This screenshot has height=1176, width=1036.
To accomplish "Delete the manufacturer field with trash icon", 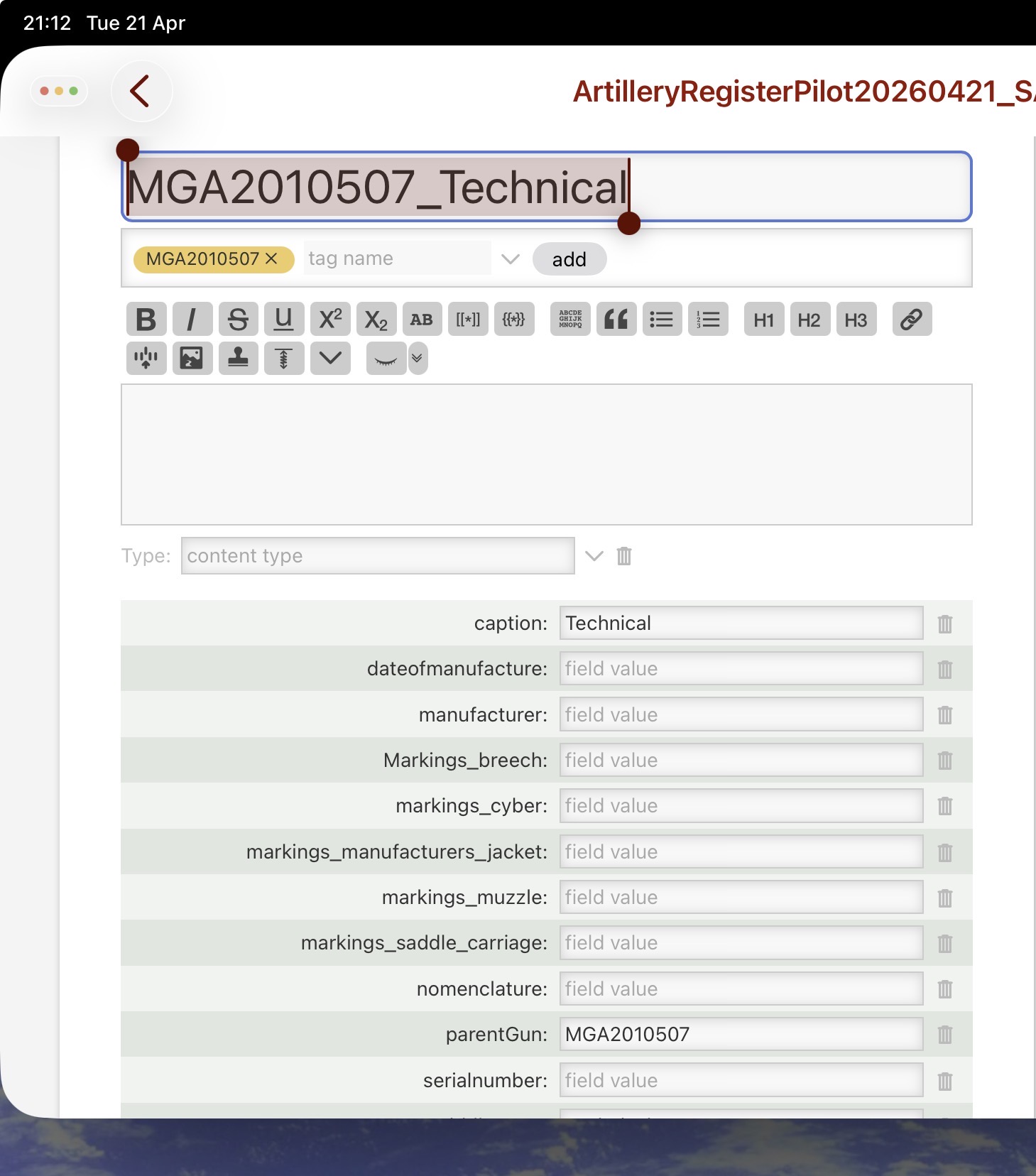I will pyautogui.click(x=944, y=715).
